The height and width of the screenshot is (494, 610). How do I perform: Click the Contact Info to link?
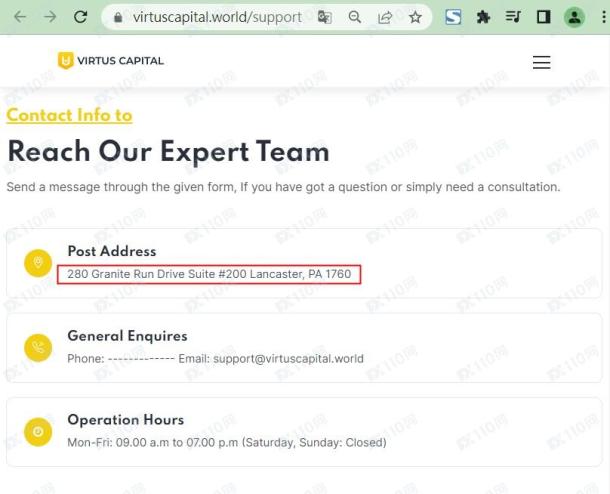(69, 115)
